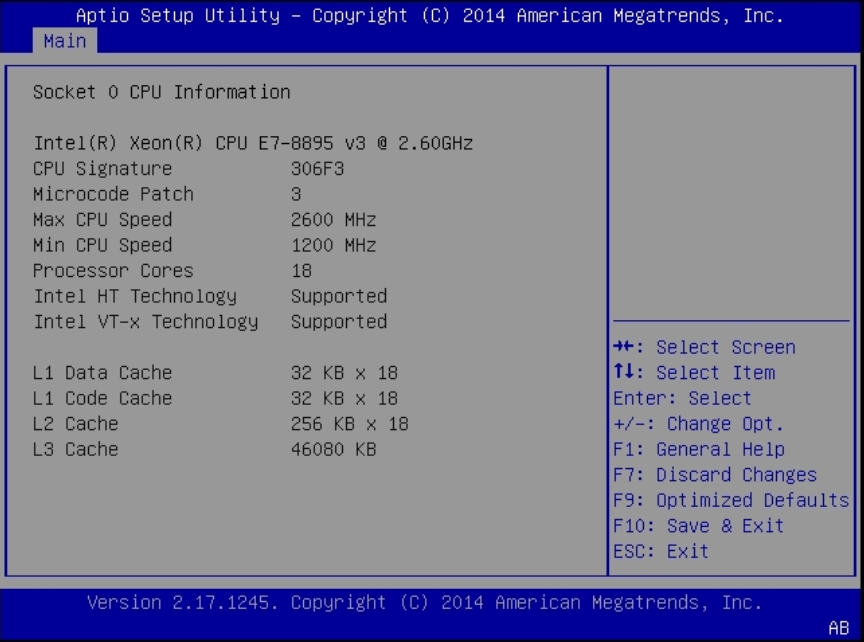
Task: Click the 2600 MHz value
Action: [x=334, y=220]
